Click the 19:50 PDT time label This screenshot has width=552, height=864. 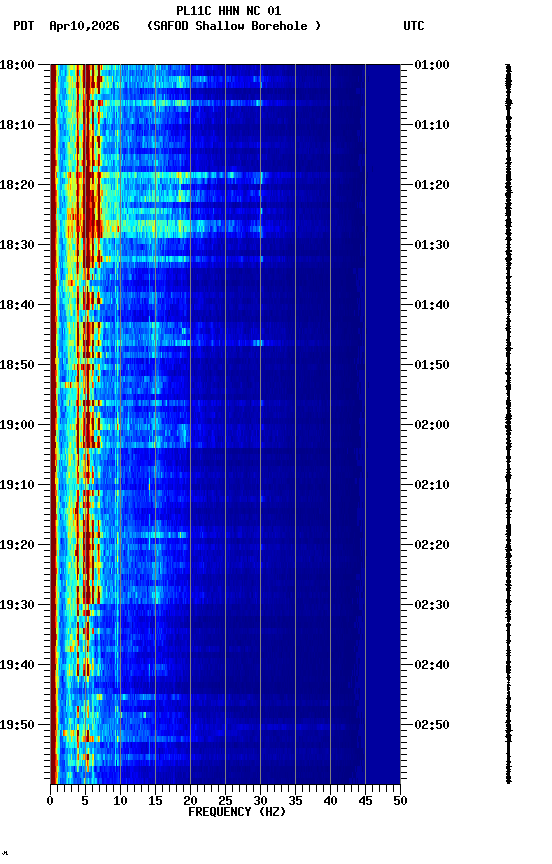(17, 725)
